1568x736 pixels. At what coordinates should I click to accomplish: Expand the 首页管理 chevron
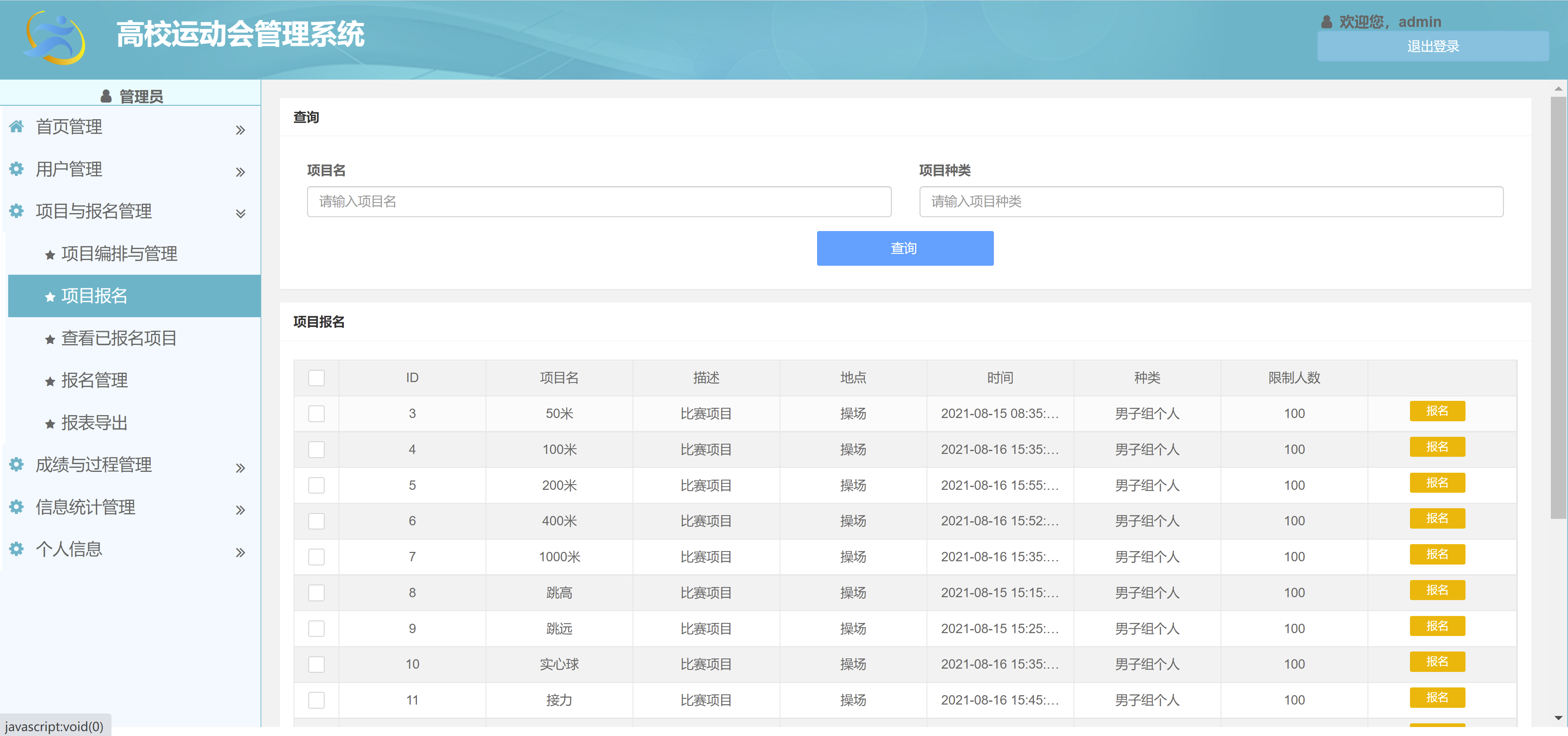(241, 129)
